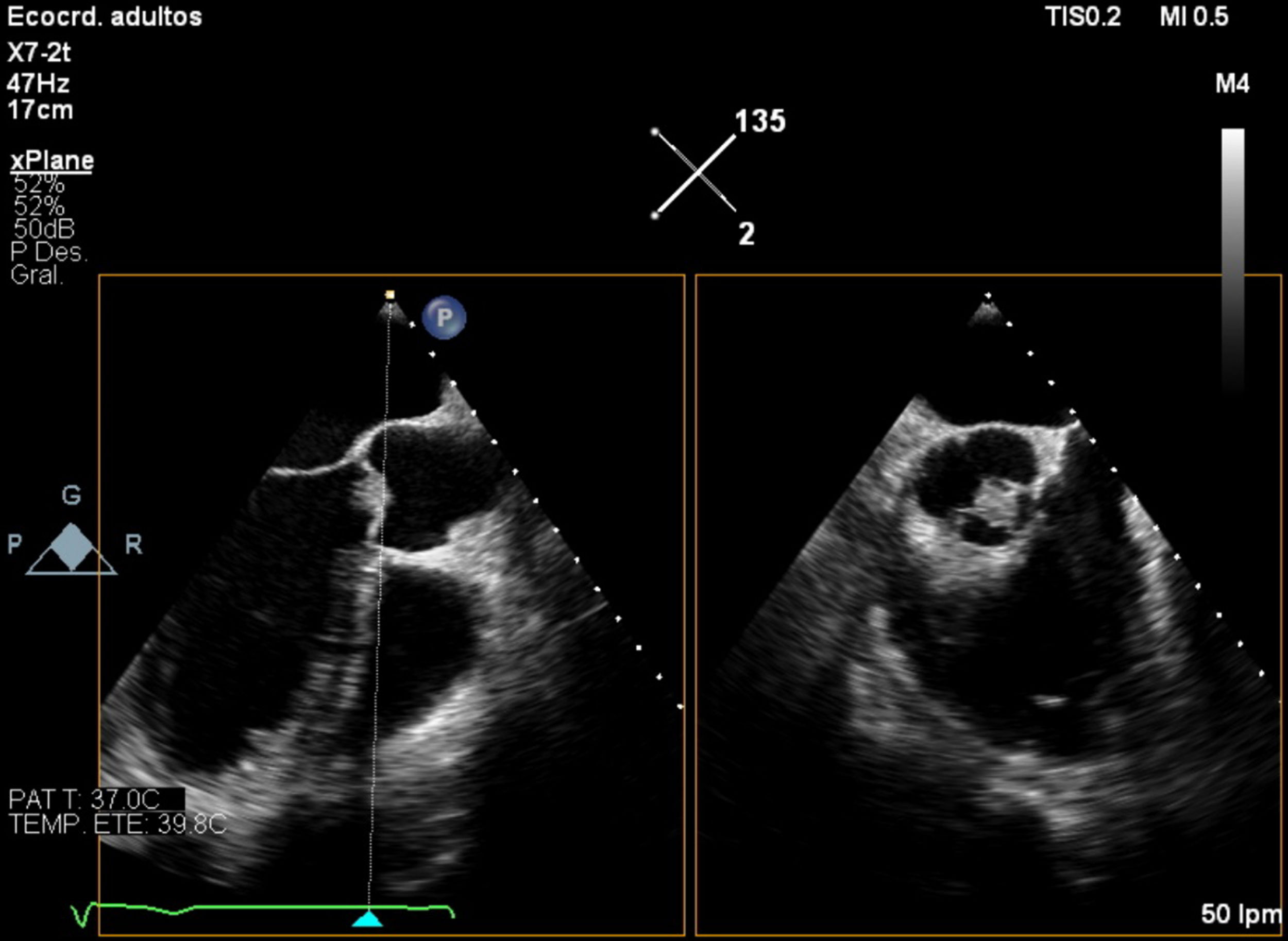
Task: Click the plane orientation diamond icon
Action: coord(71,547)
